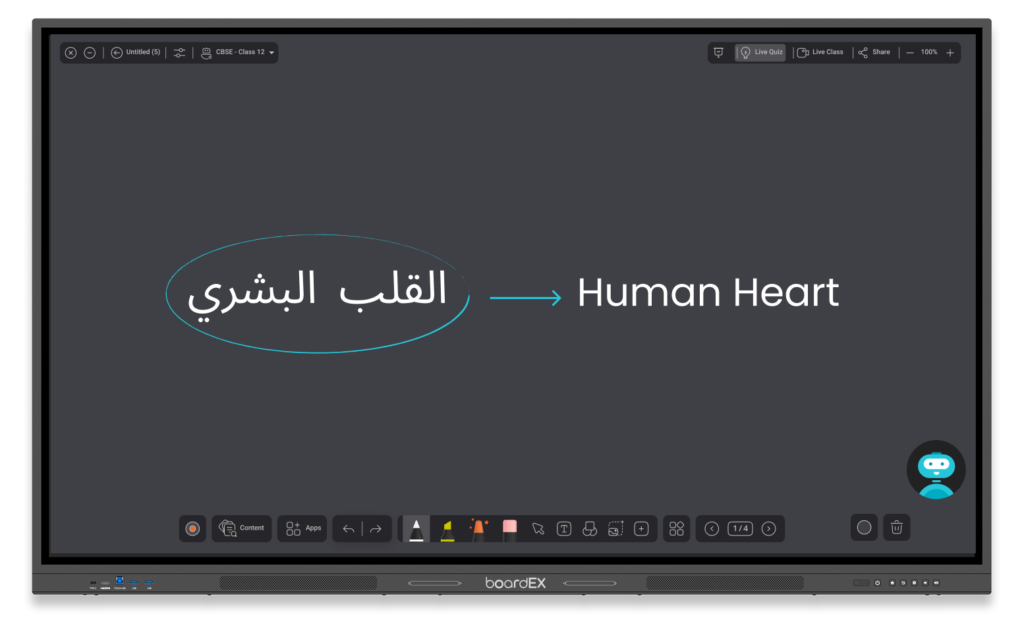Choose the orange marker tool
Image resolution: width=1024 pixels, height=635 pixels.
tap(478, 528)
